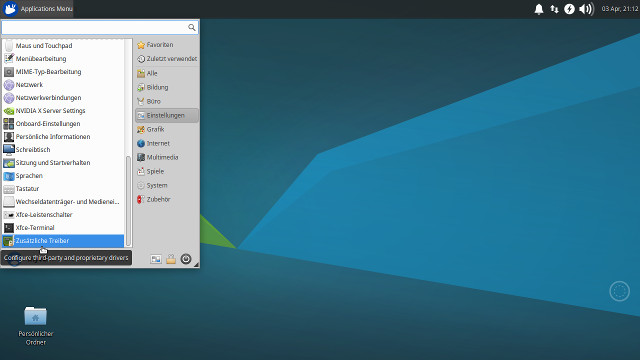Select the Multimedia category

(167, 157)
